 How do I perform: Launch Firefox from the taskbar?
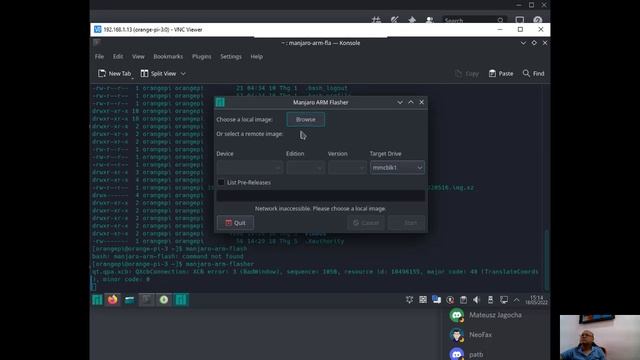[113, 300]
